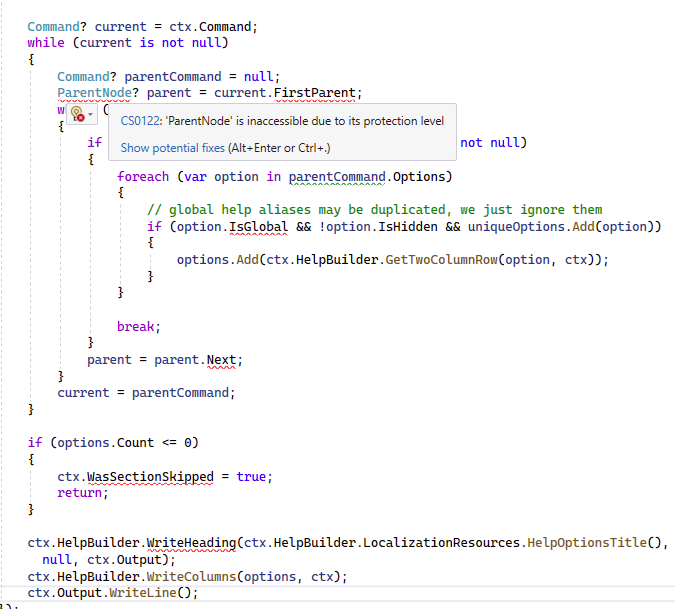Click 'uniqueOptions' in the if condition

coord(516,227)
